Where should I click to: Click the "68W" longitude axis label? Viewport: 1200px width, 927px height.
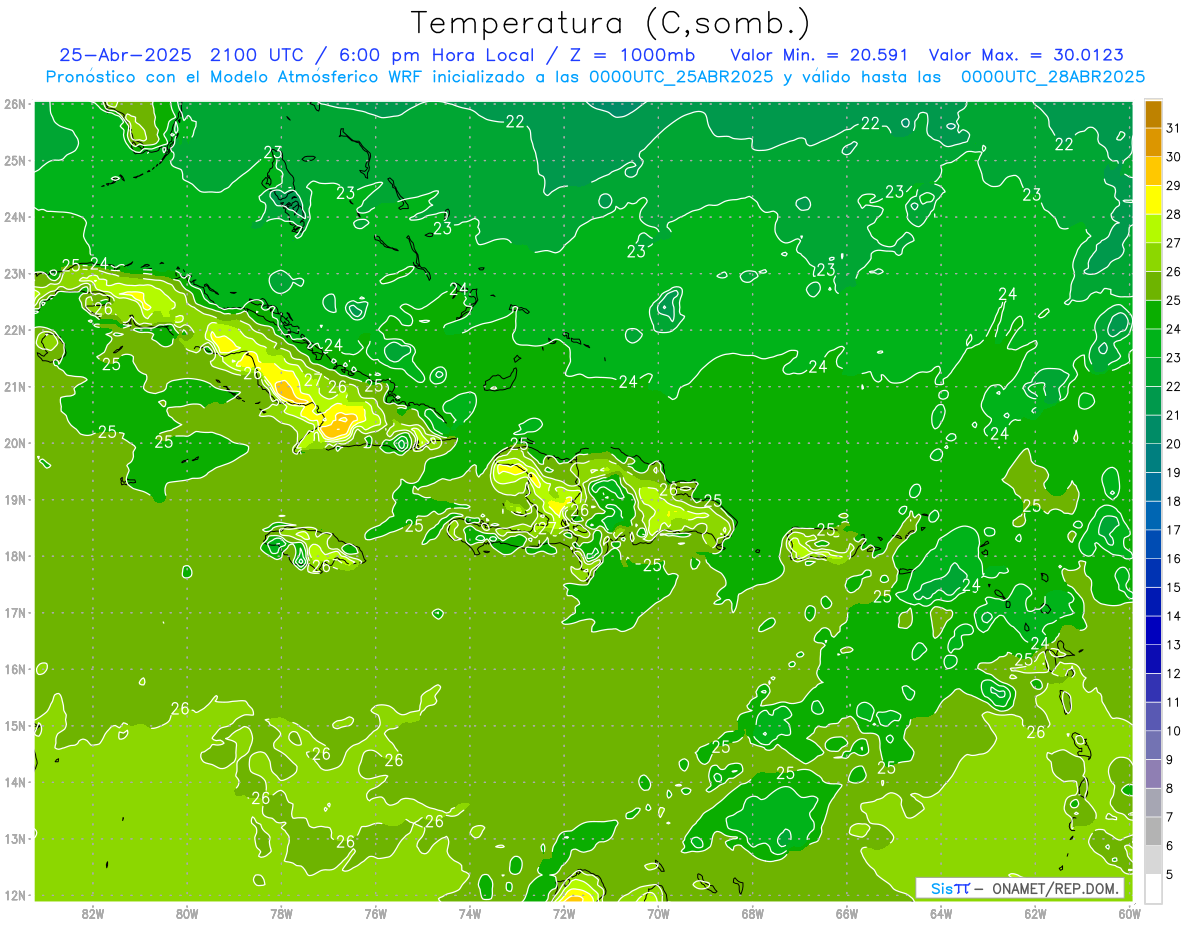753,913
